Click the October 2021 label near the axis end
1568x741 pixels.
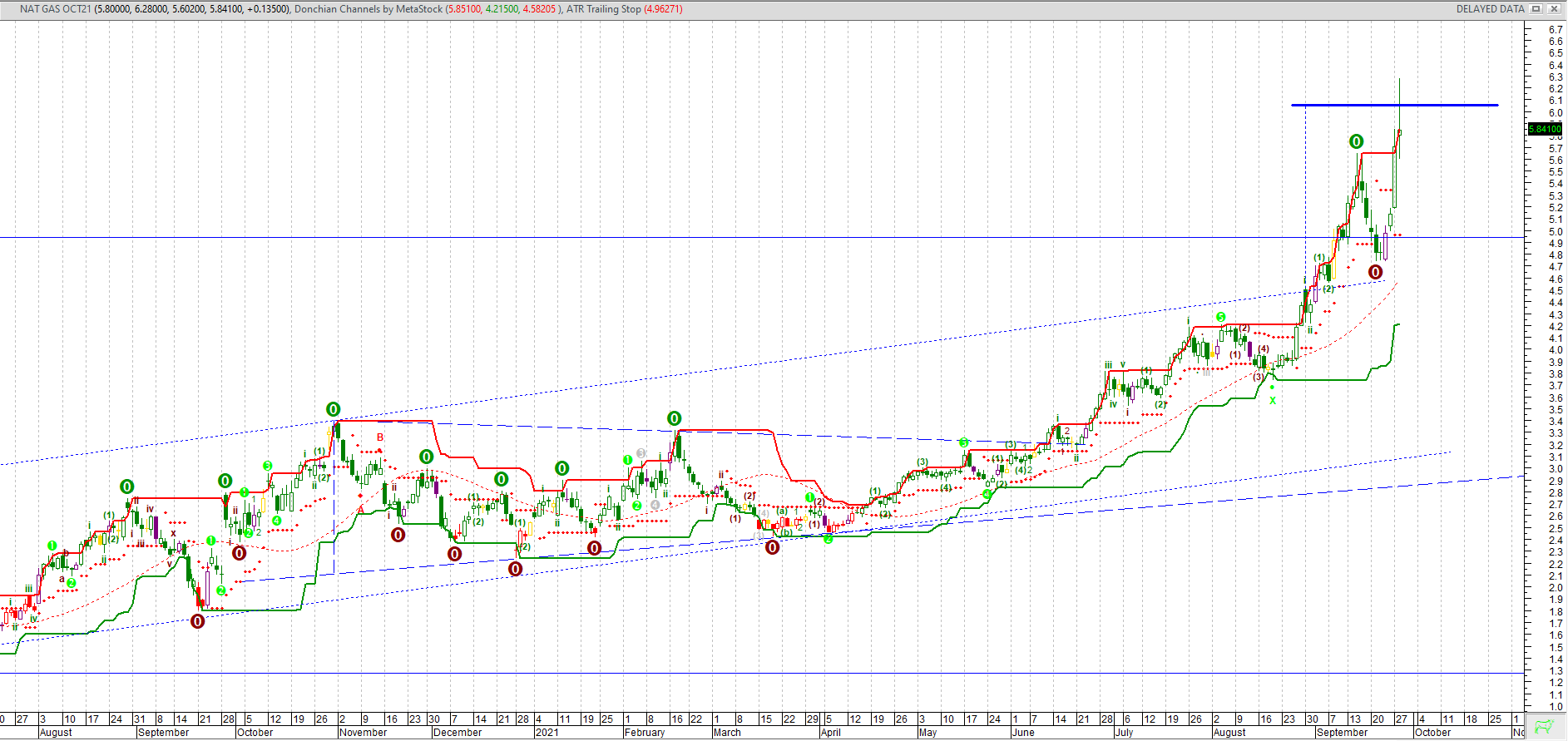[x=1432, y=733]
